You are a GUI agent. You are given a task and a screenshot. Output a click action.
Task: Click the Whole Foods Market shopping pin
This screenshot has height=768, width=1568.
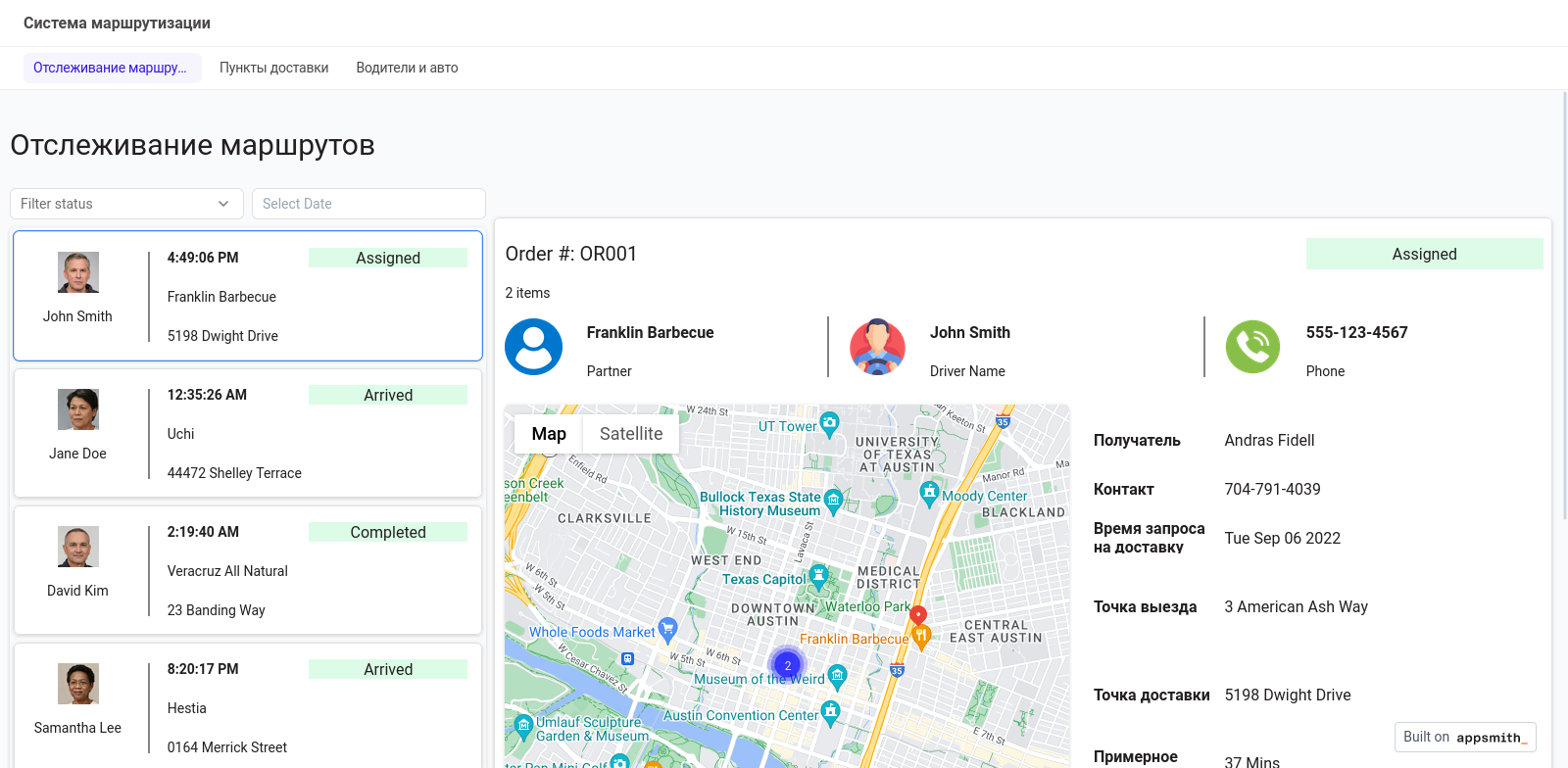[667, 628]
